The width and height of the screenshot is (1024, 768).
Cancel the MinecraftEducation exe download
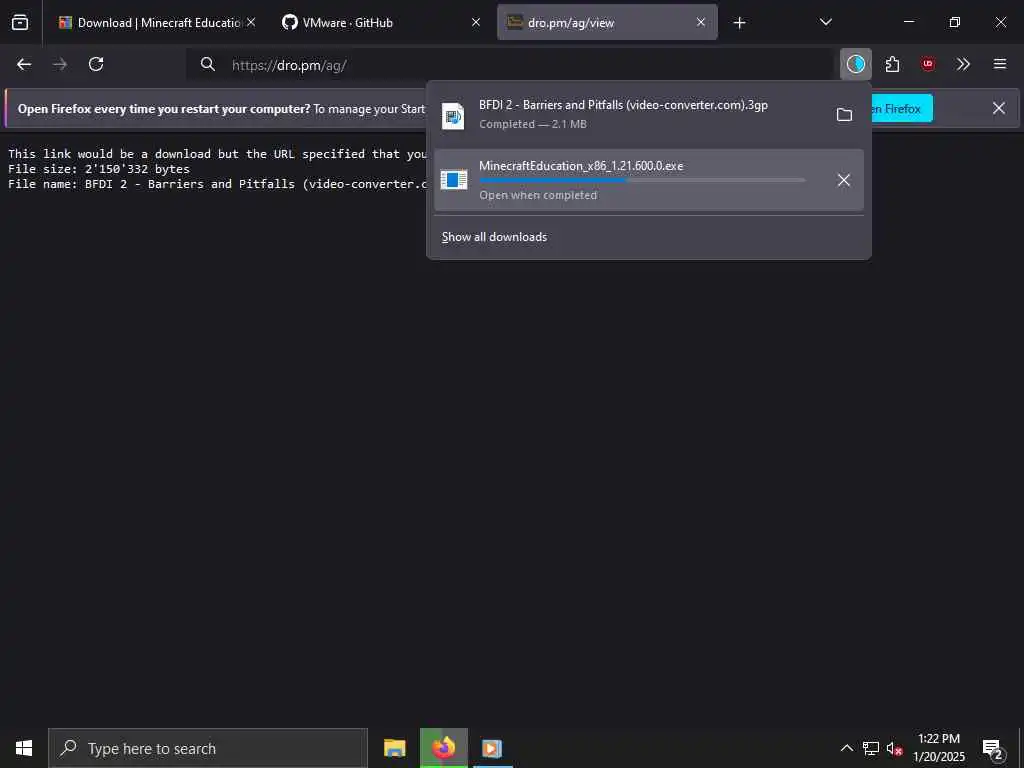click(844, 180)
